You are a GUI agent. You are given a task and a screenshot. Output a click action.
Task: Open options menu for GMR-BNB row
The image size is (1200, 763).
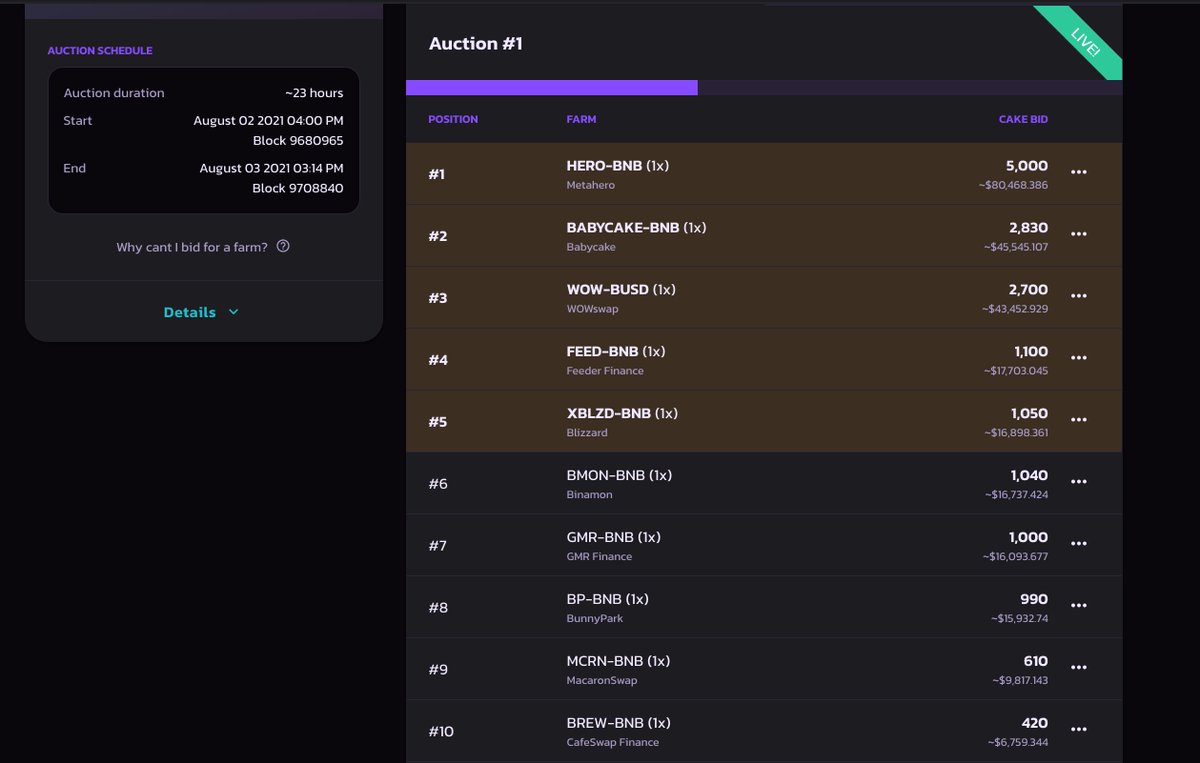point(1078,544)
